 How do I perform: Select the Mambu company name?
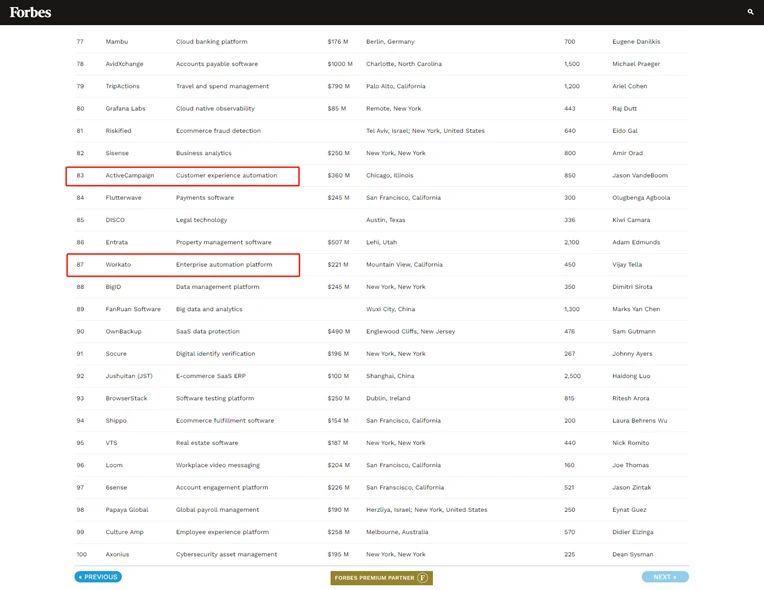[117, 42]
